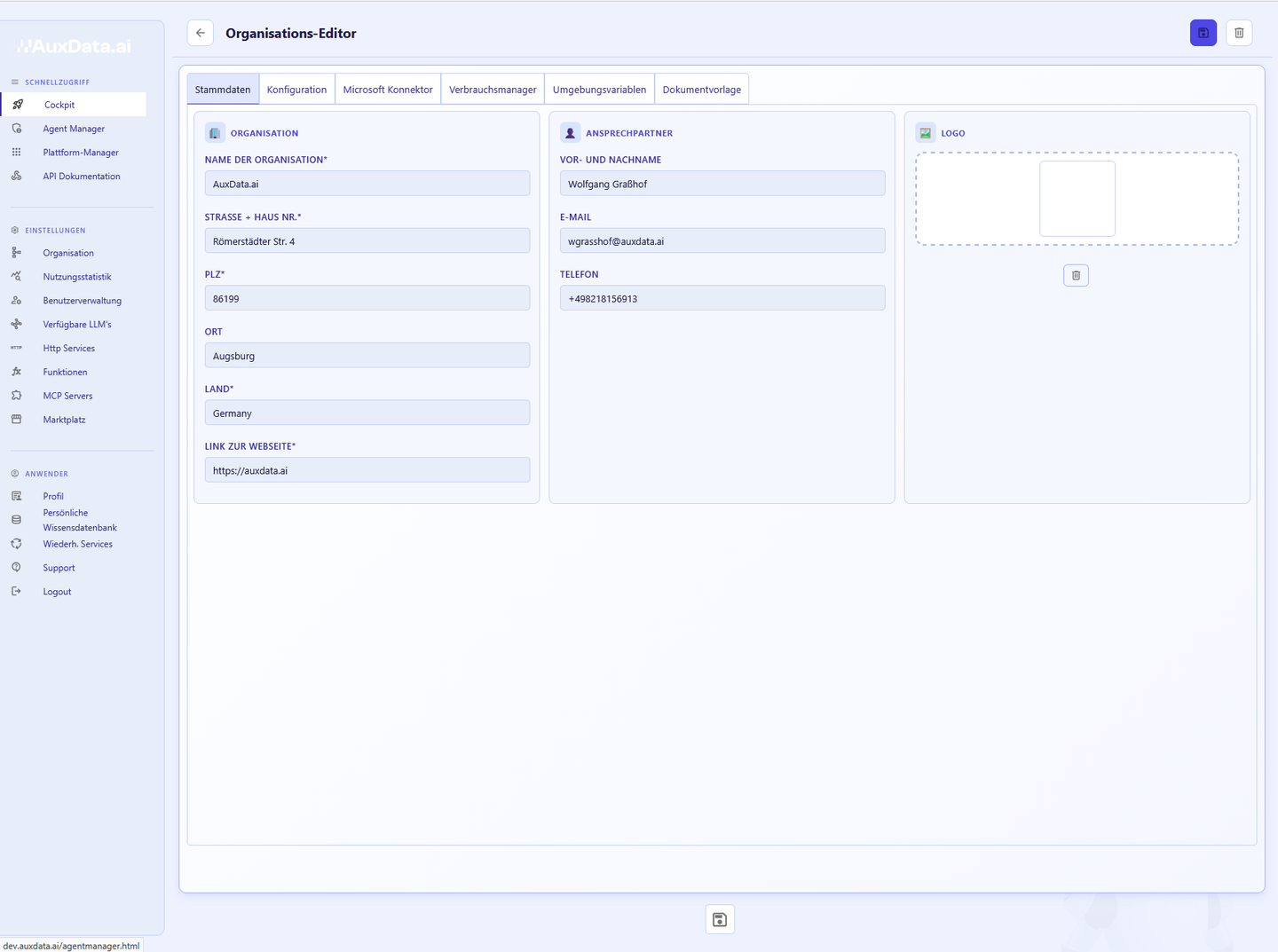The height and width of the screenshot is (952, 1278).
Task: Click the back arrow button
Action: point(201,33)
